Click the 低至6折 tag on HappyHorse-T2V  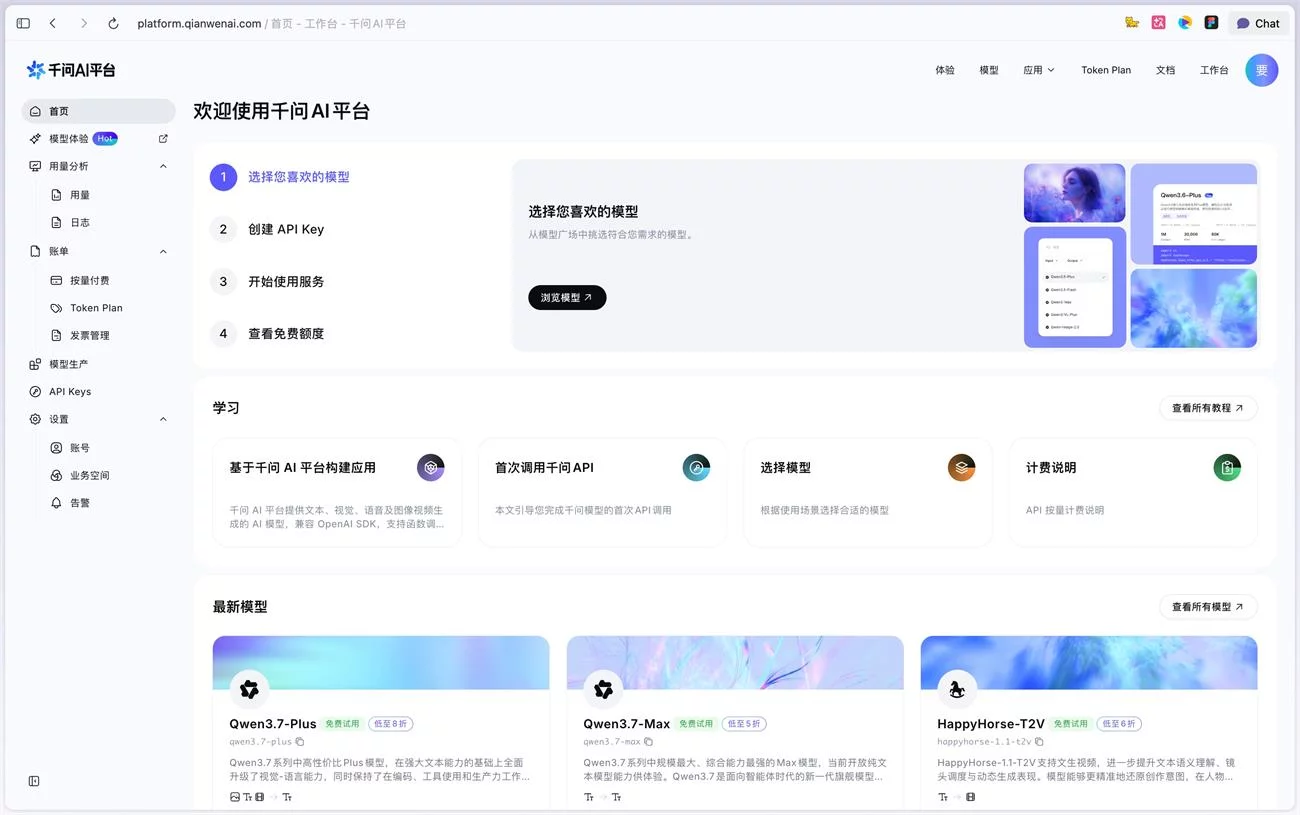(x=1118, y=724)
